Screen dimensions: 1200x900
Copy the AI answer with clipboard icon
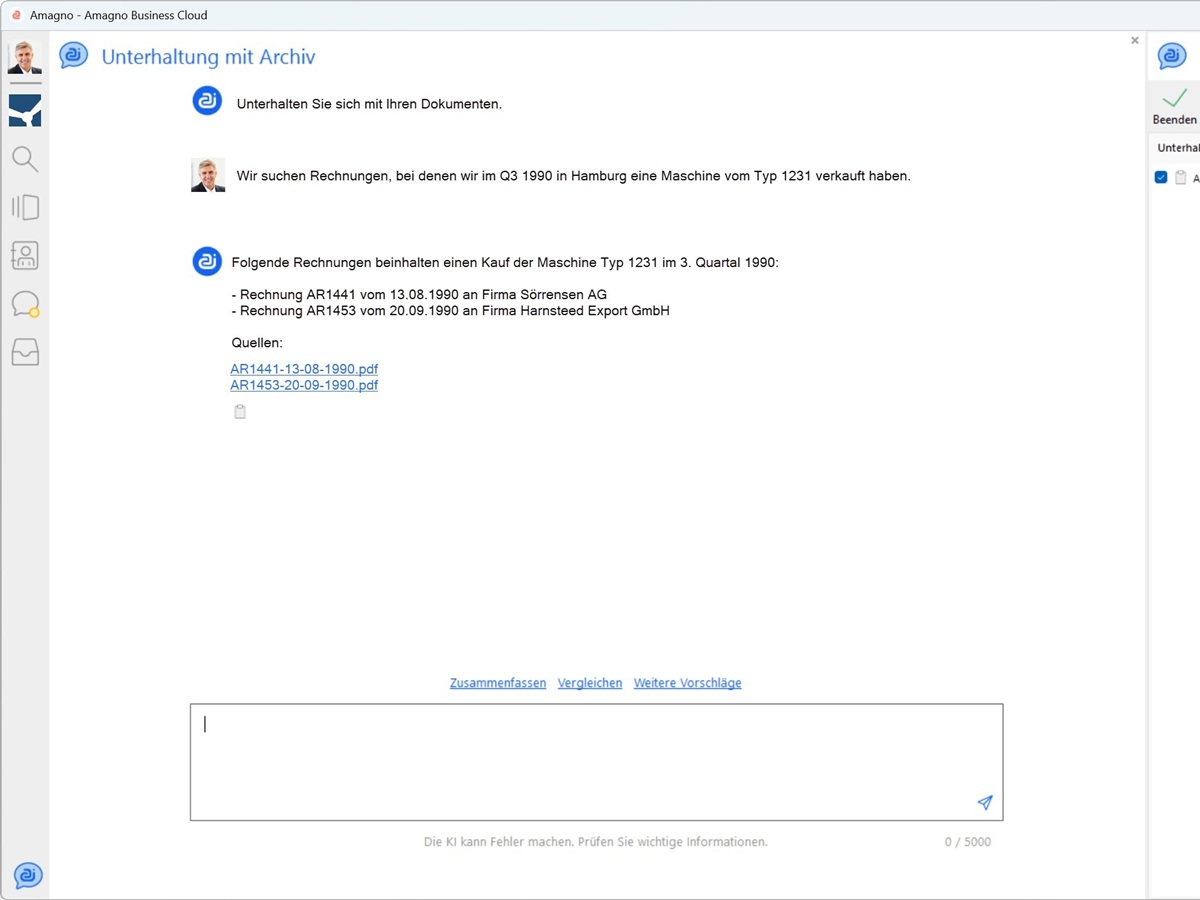click(240, 412)
